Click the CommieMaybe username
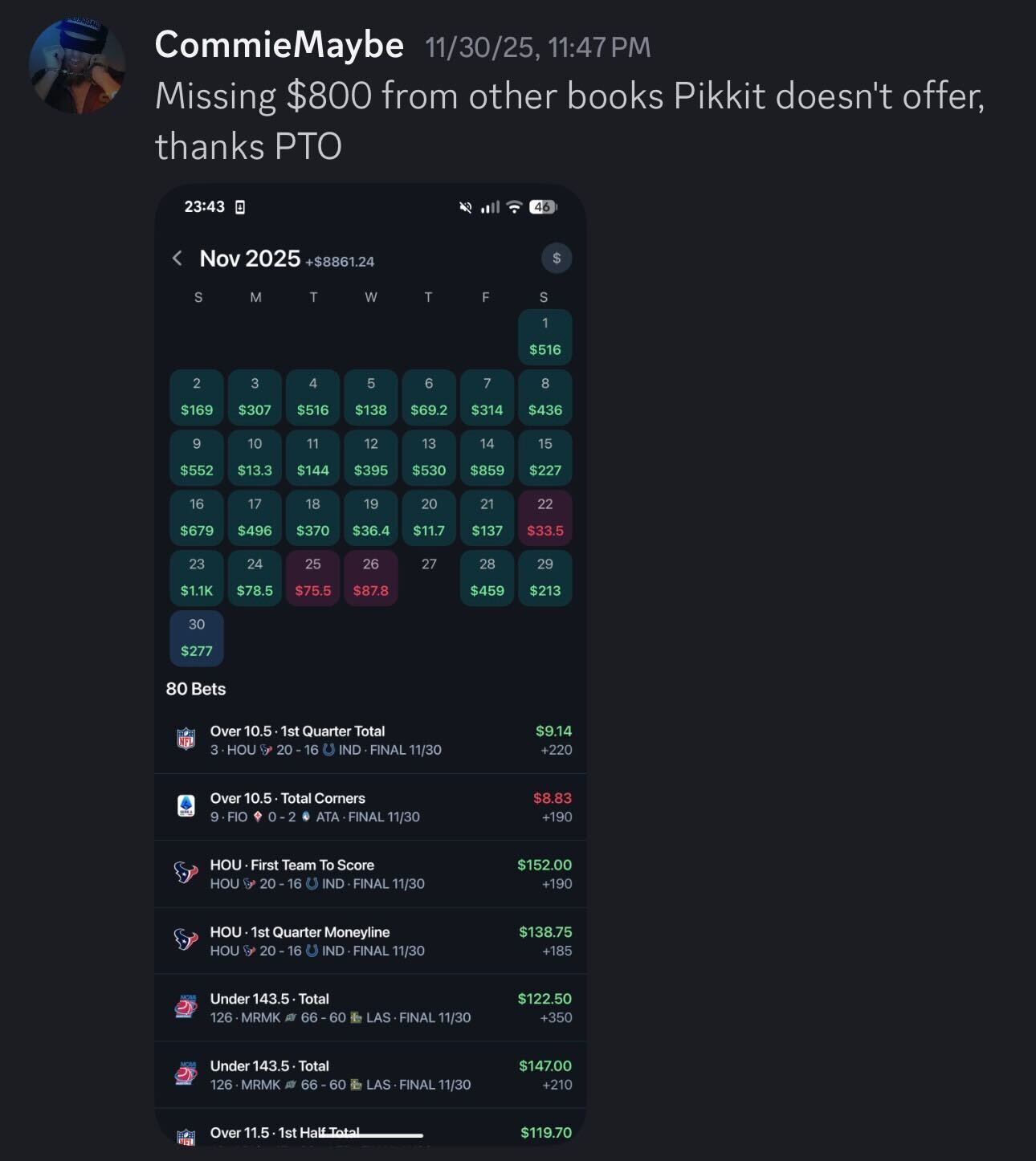1036x1161 pixels. [x=279, y=45]
